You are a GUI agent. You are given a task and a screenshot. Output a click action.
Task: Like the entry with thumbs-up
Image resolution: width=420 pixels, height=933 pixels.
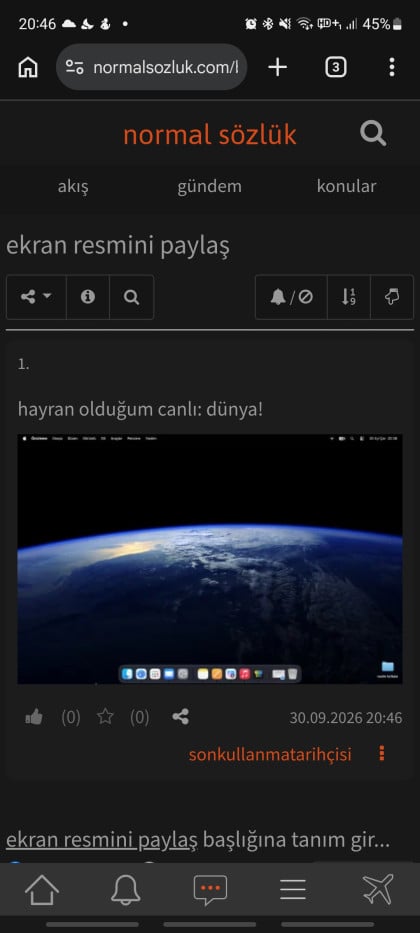pos(34,718)
